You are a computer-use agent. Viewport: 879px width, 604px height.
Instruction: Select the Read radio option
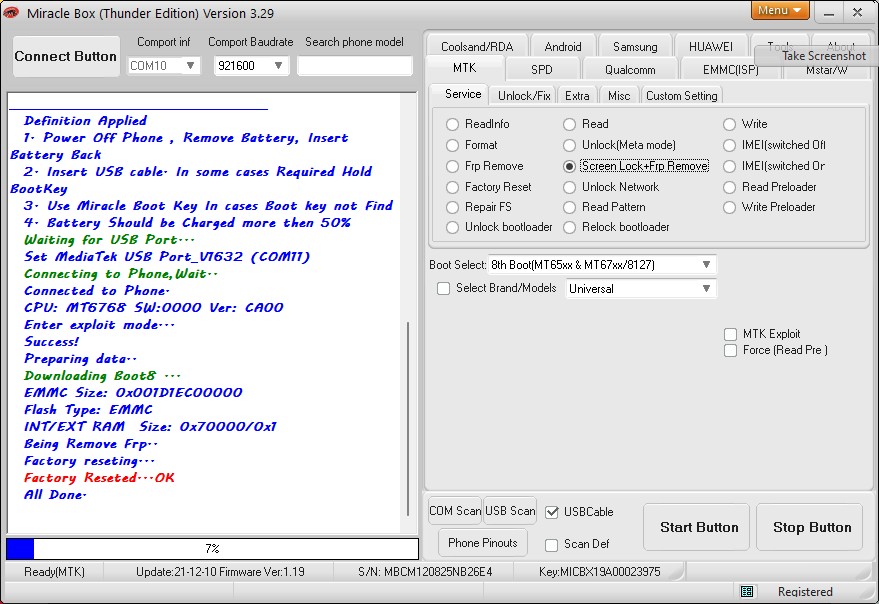click(570, 124)
